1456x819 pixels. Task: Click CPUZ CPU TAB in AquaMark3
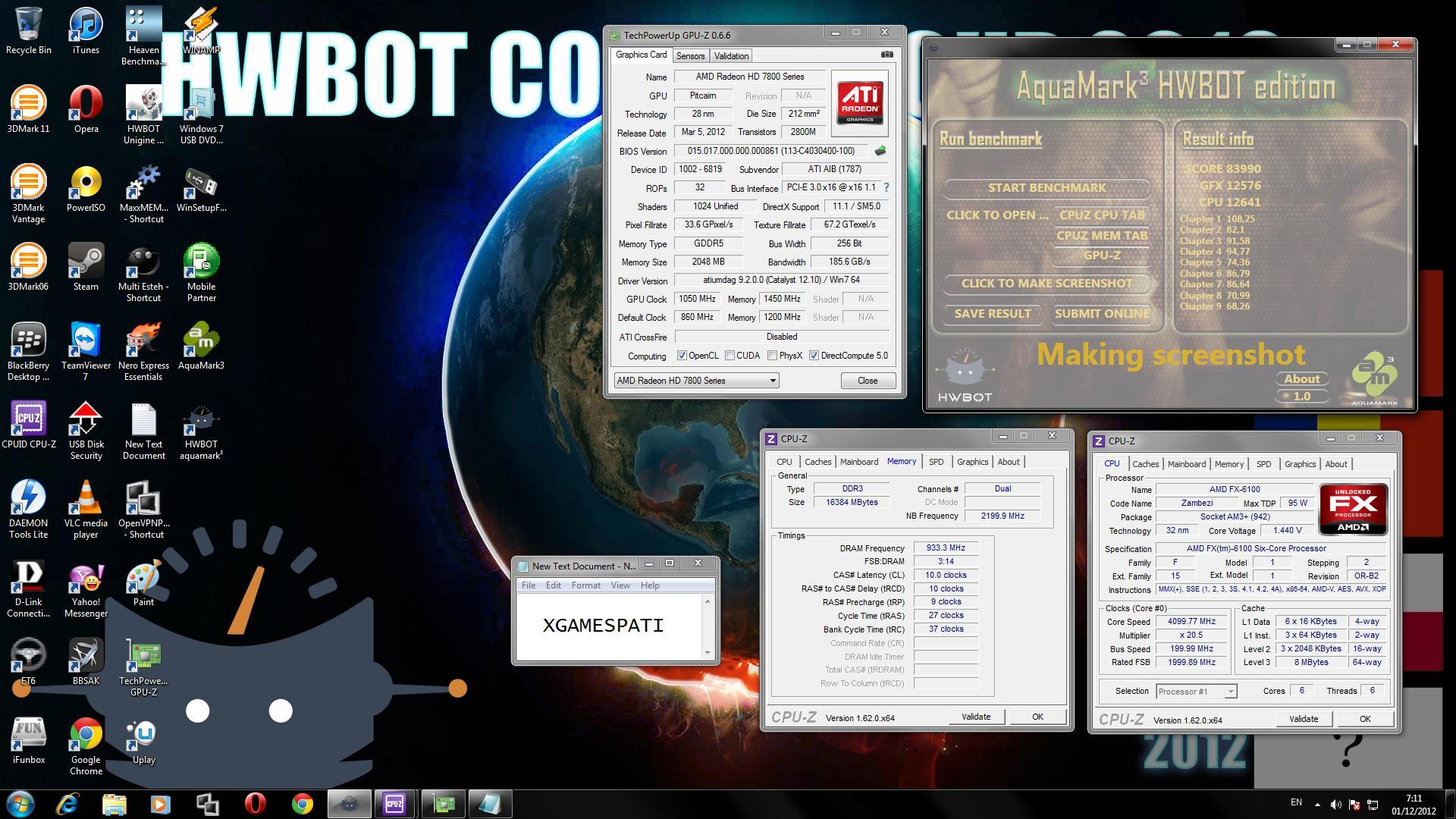1102,215
